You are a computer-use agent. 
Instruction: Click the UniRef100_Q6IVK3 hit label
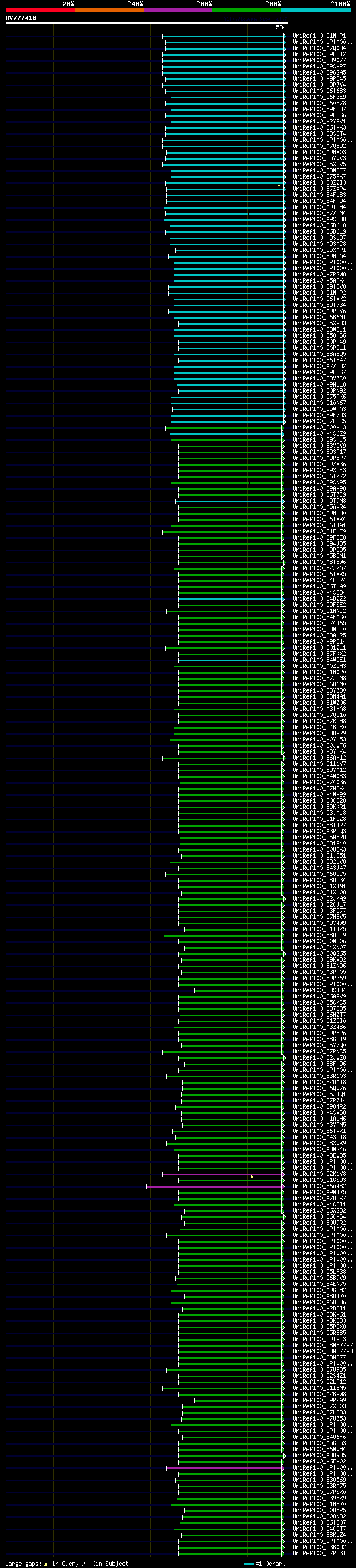click(319, 127)
